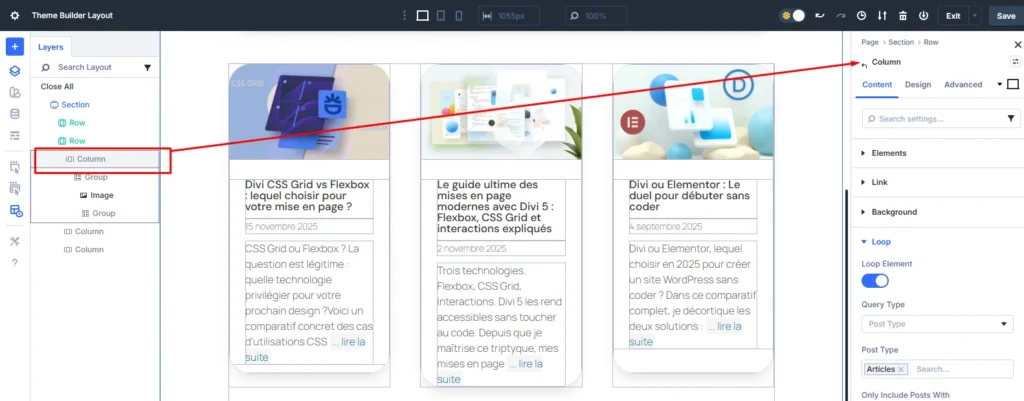Click the layout preview eye icon in sidebar
Viewport: 1024px width, 401px height.
(x=16, y=211)
